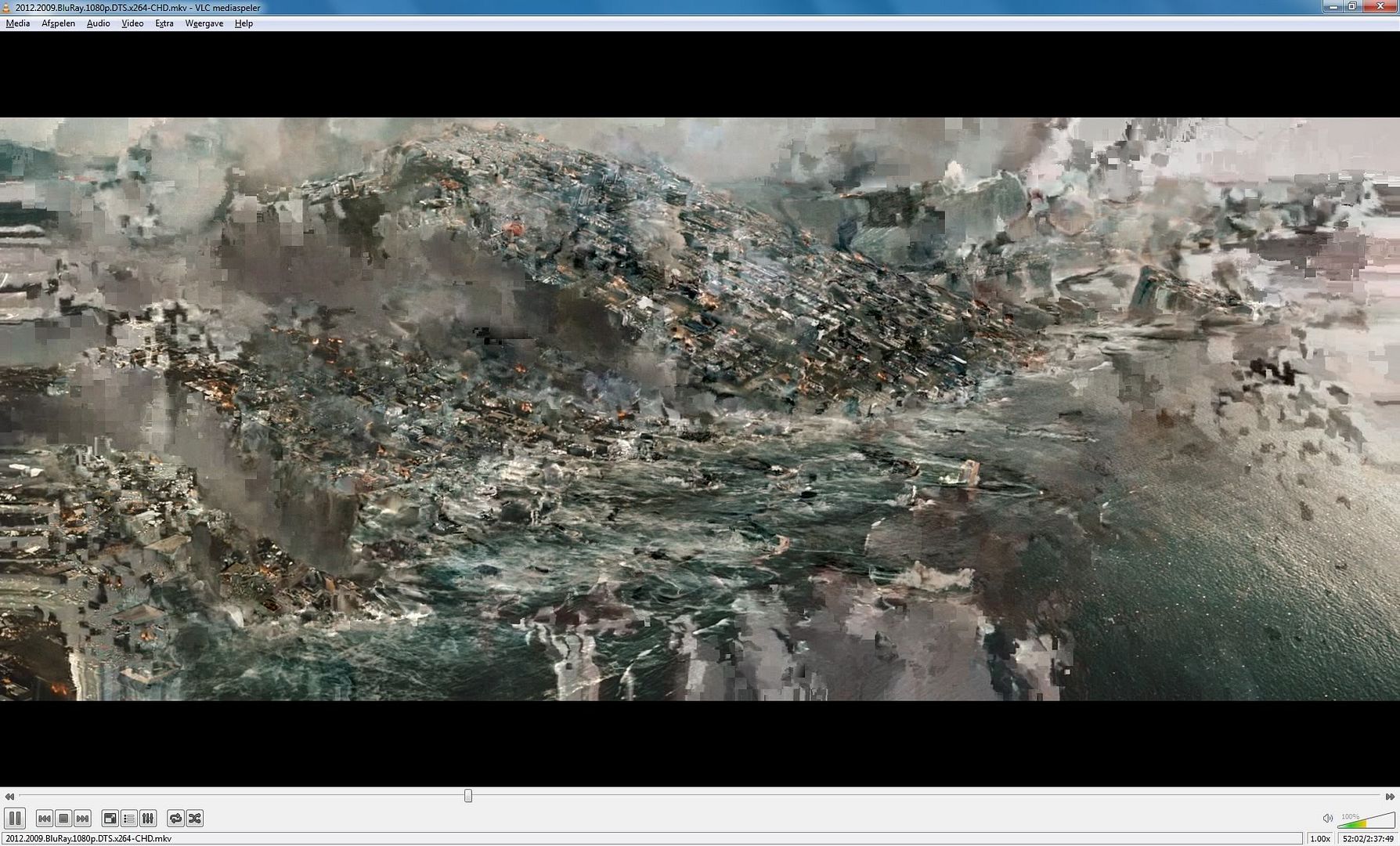Click the elapsed time display 52:02/2:37:49
The height and width of the screenshot is (846, 1400).
point(1368,839)
